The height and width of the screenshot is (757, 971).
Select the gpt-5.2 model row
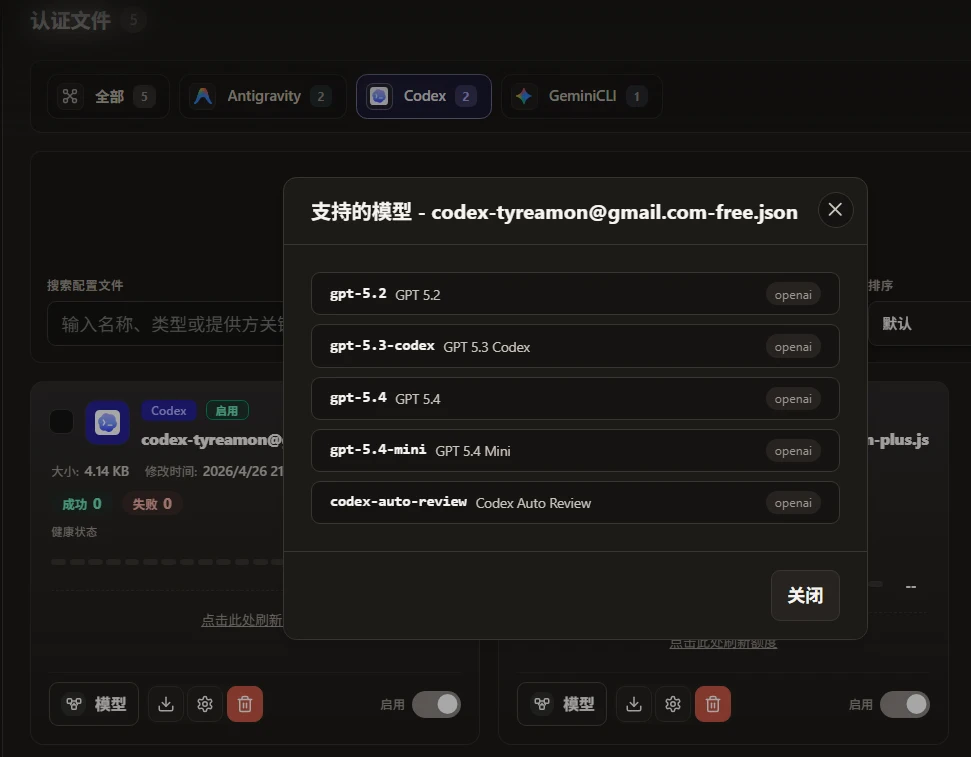[x=575, y=294]
